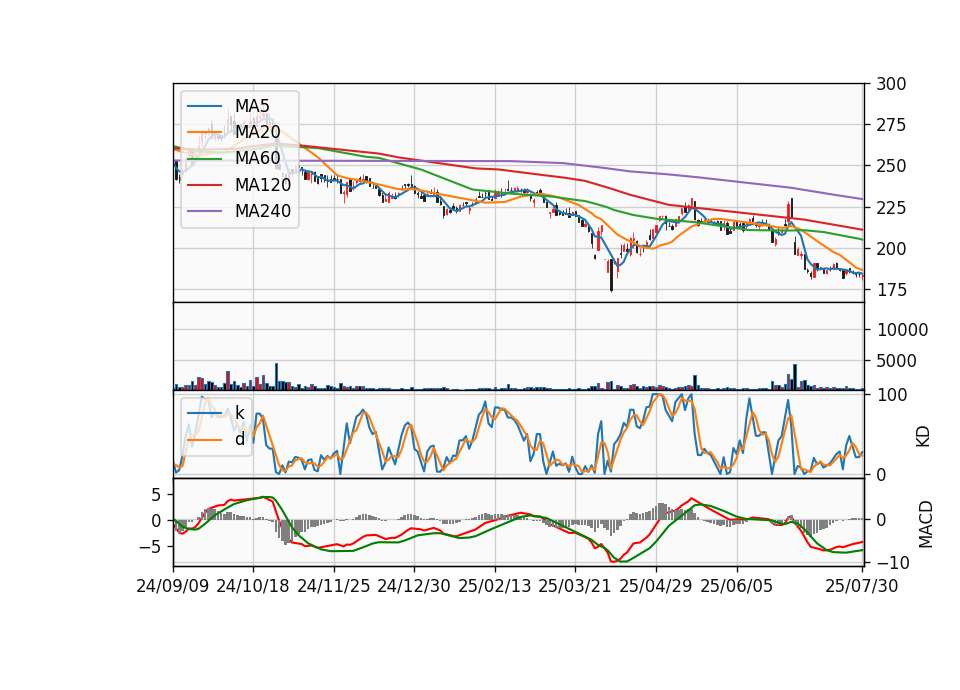
Task: Click the 25/03/21 date label
Action: tap(575, 586)
